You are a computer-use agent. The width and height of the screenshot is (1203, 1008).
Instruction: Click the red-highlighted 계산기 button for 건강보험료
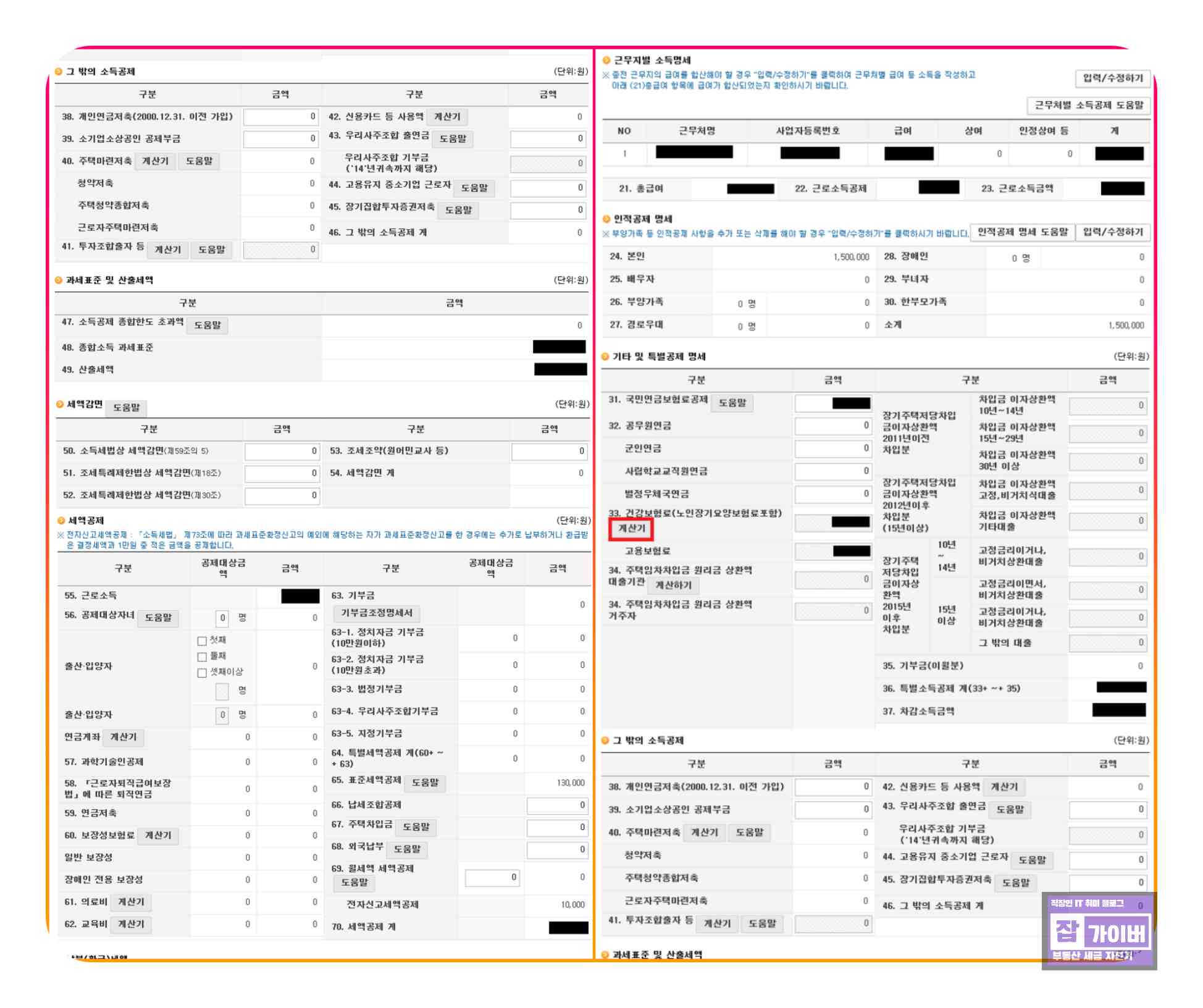(631, 529)
